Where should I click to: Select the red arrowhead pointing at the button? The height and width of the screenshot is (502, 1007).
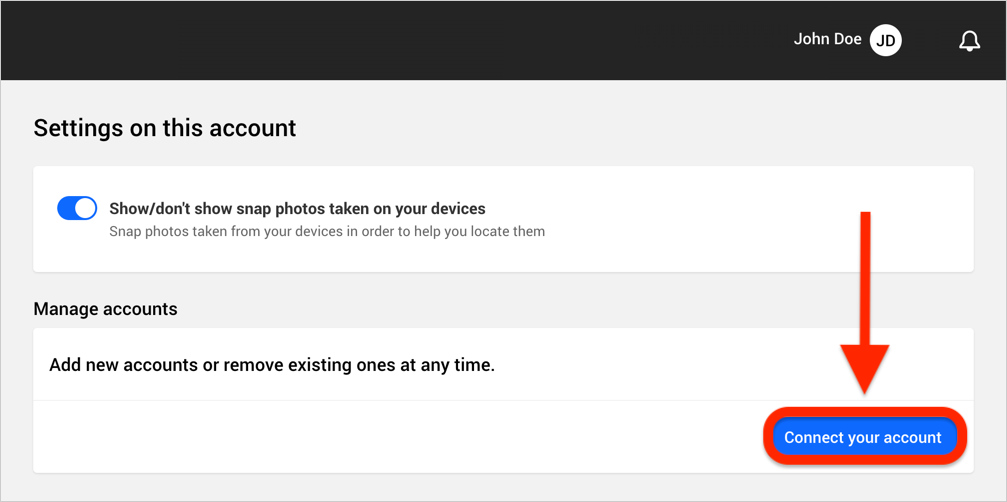coord(865,370)
